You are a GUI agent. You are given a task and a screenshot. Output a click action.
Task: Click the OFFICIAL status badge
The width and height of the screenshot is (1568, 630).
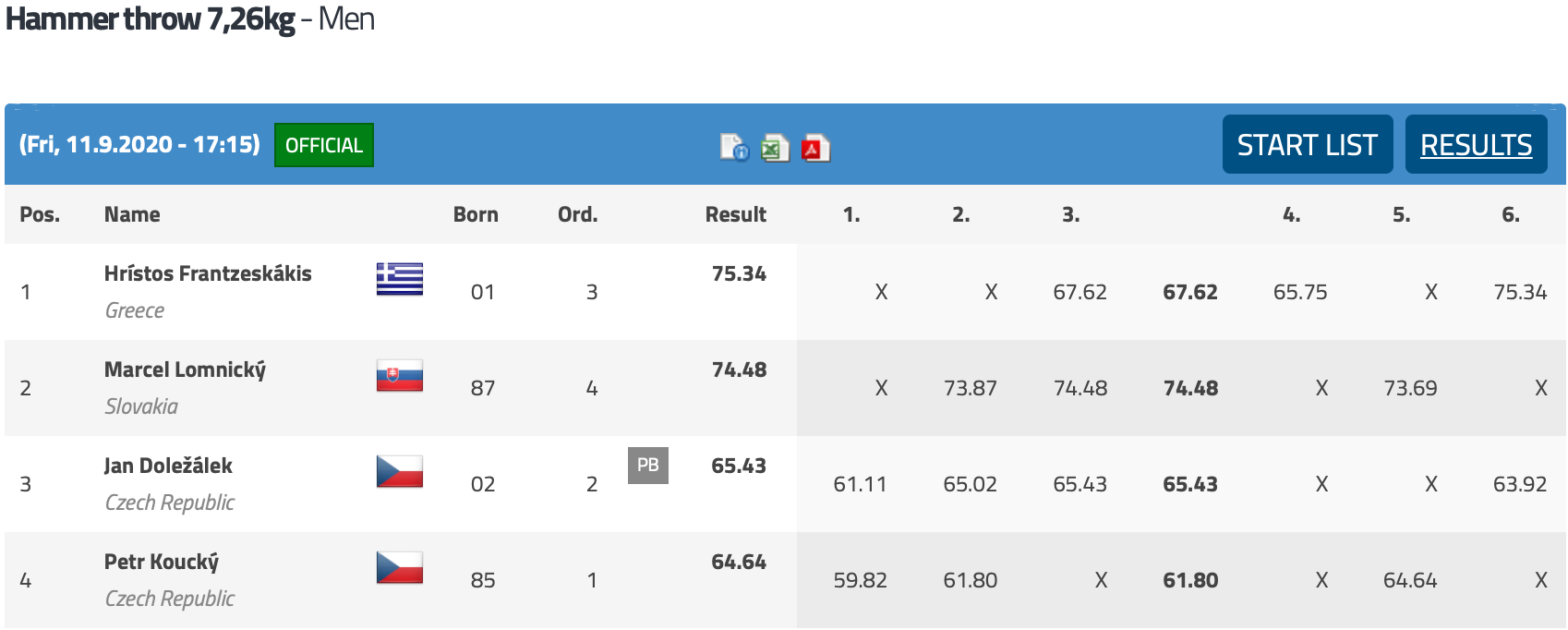[324, 145]
